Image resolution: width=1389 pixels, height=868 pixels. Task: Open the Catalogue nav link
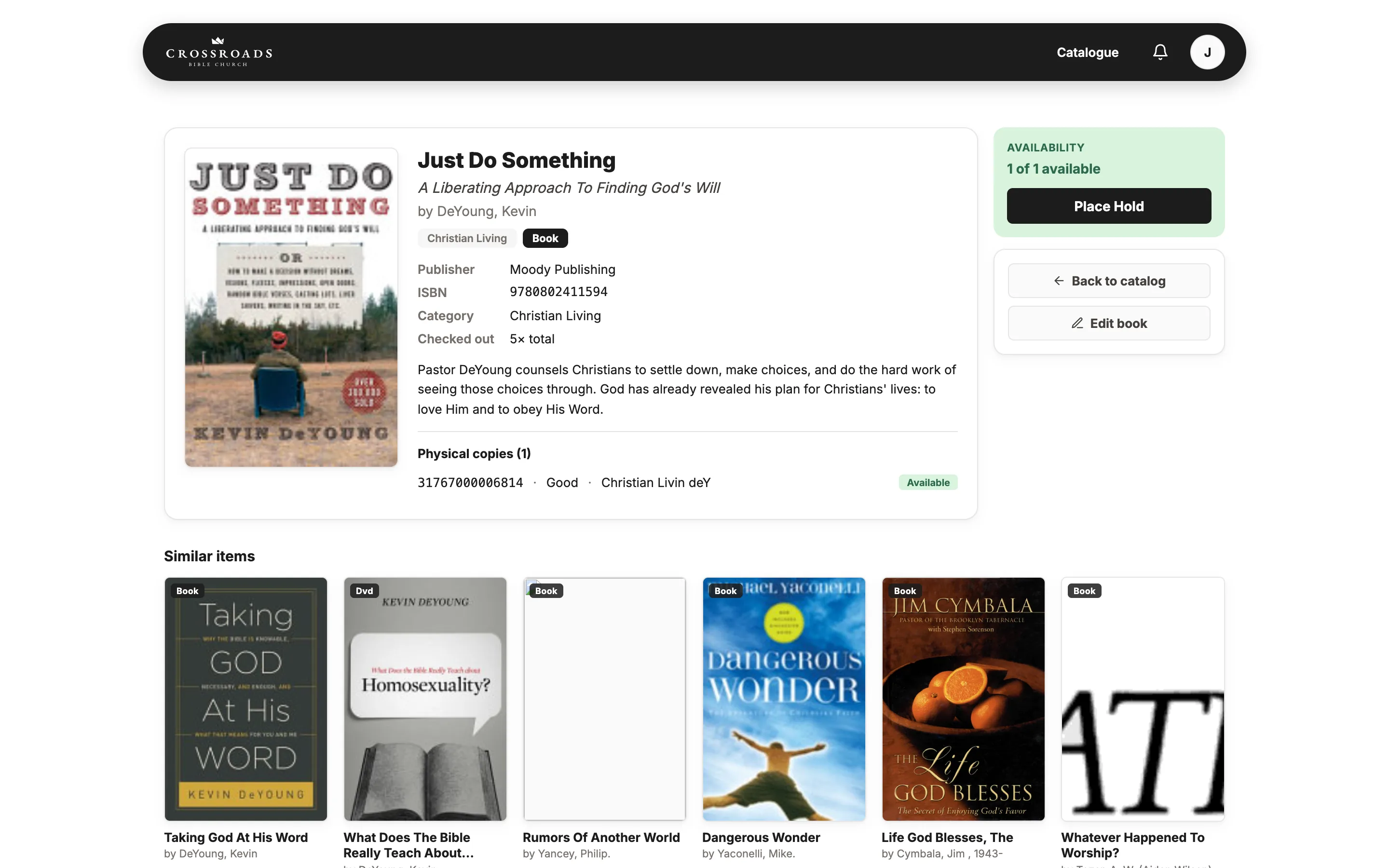[x=1087, y=52]
